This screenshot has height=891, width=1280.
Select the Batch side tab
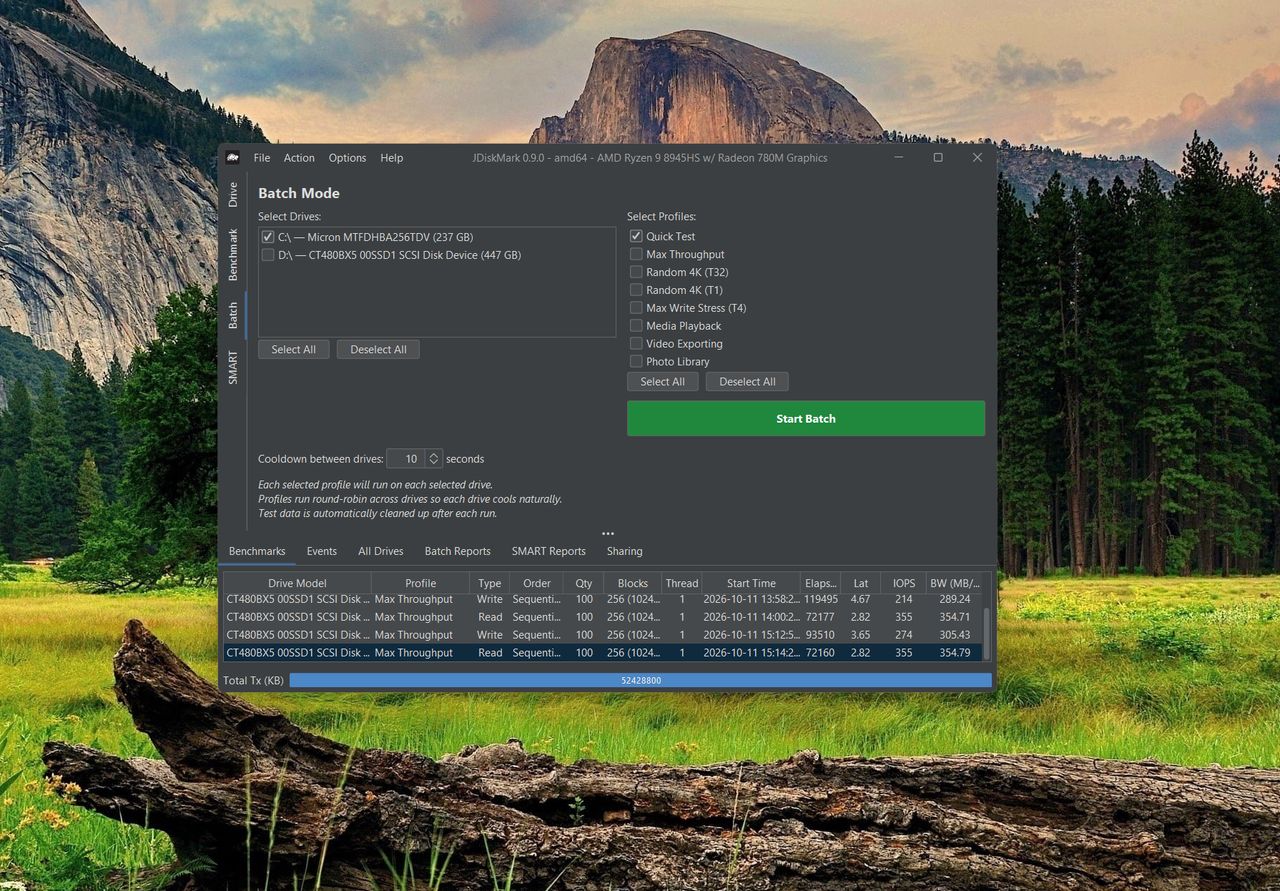[233, 315]
